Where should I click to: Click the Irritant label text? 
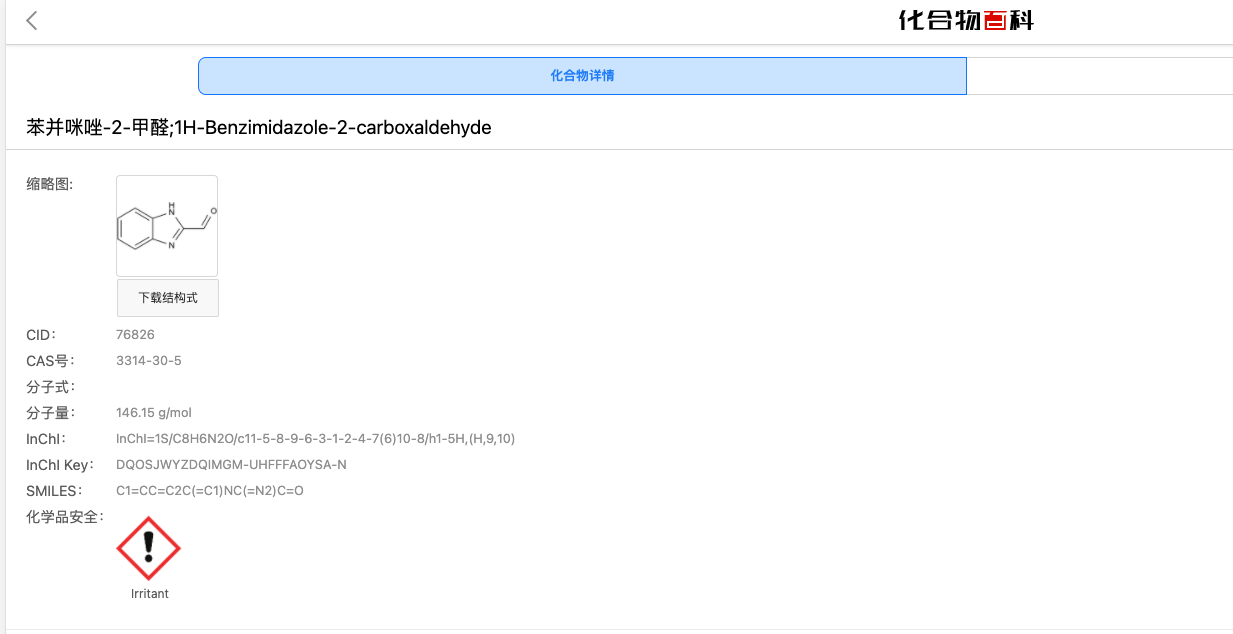coord(150,594)
